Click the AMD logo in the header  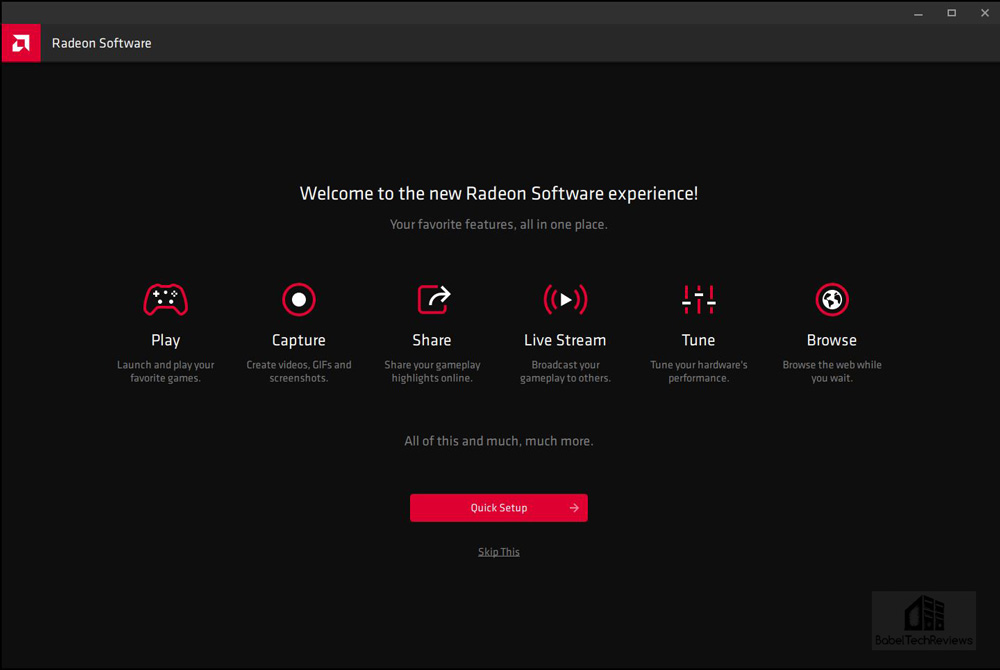[21, 43]
